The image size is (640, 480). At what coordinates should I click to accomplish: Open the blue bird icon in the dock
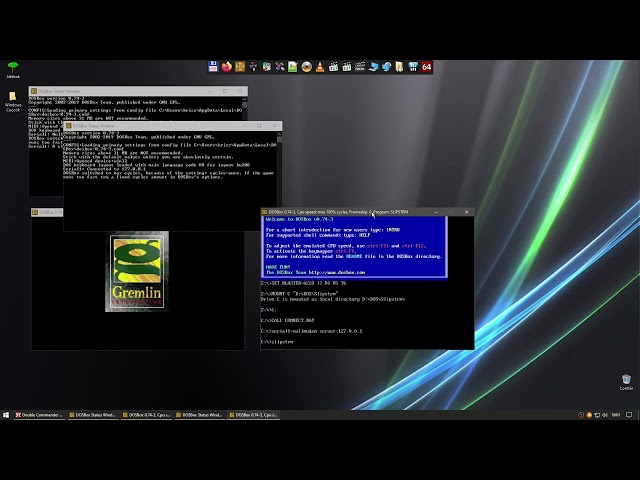[387, 67]
